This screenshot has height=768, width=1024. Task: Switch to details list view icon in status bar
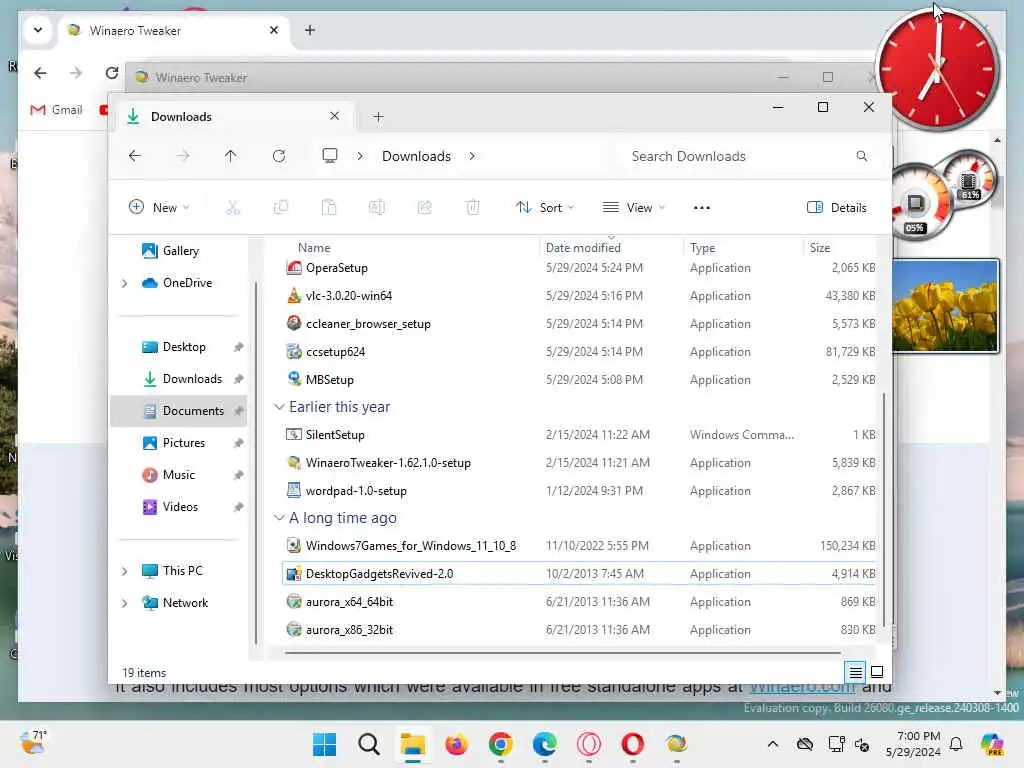(x=856, y=671)
